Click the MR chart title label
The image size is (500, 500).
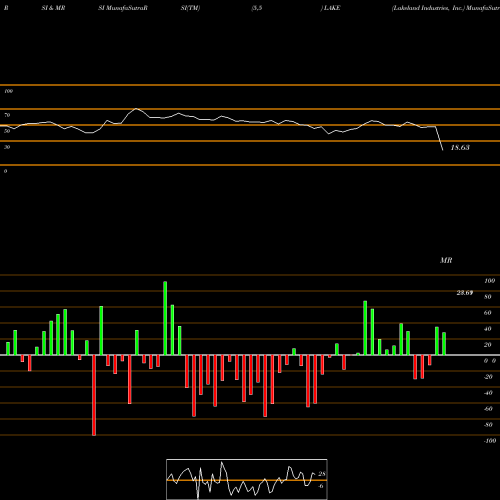point(446,260)
